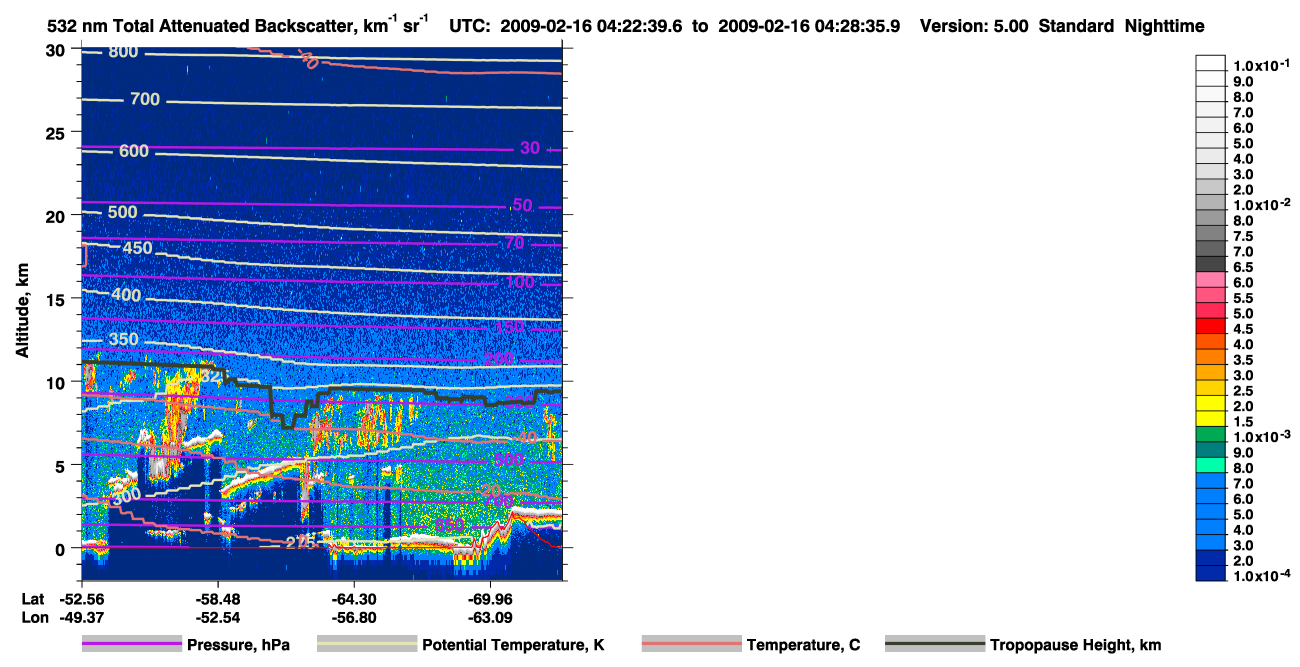The height and width of the screenshot is (667, 1300).
Task: Click the 3.5 colorbar label
Action: pyautogui.click(x=1243, y=359)
